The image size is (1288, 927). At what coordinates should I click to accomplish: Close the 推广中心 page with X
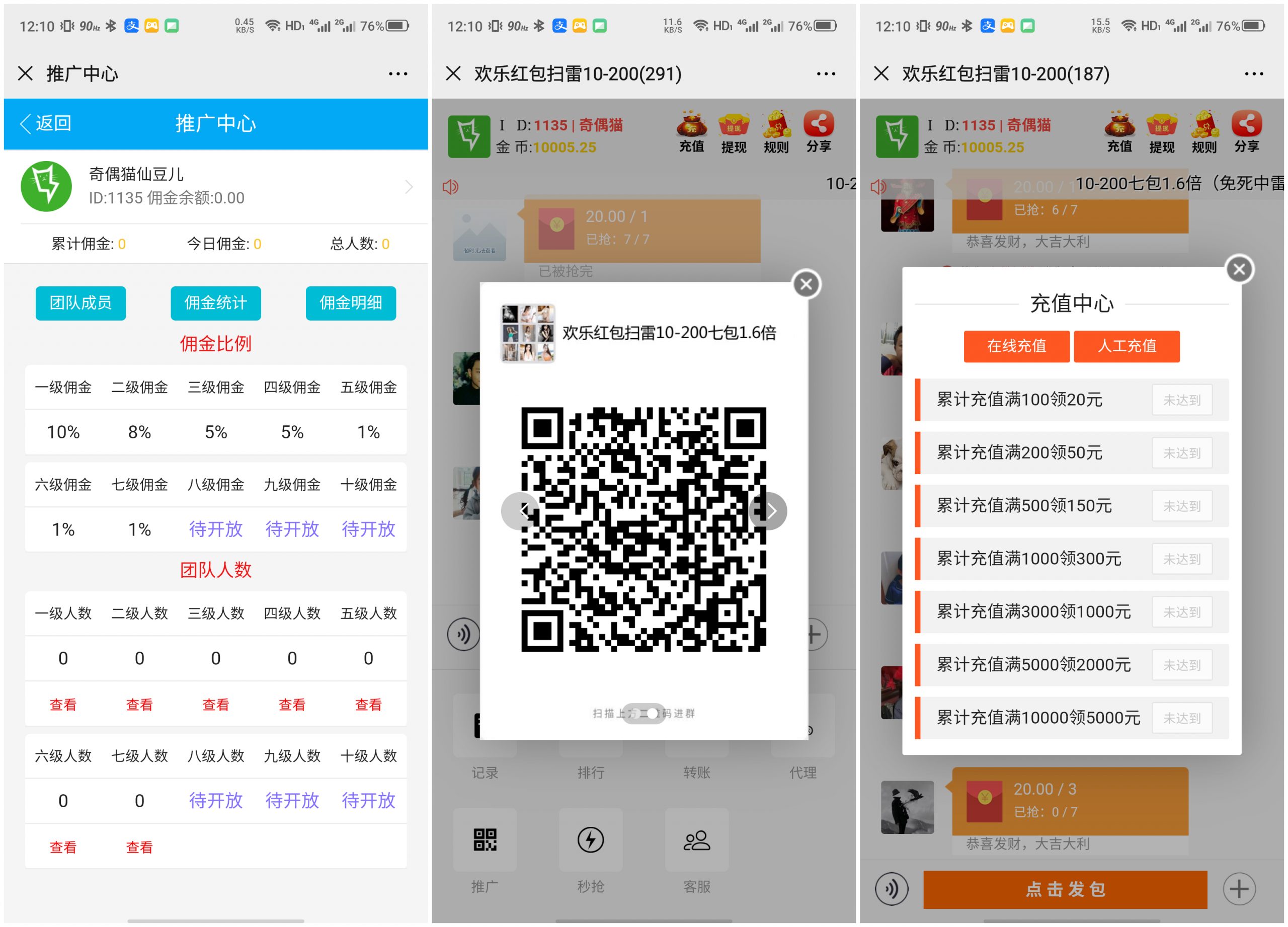click(25, 73)
